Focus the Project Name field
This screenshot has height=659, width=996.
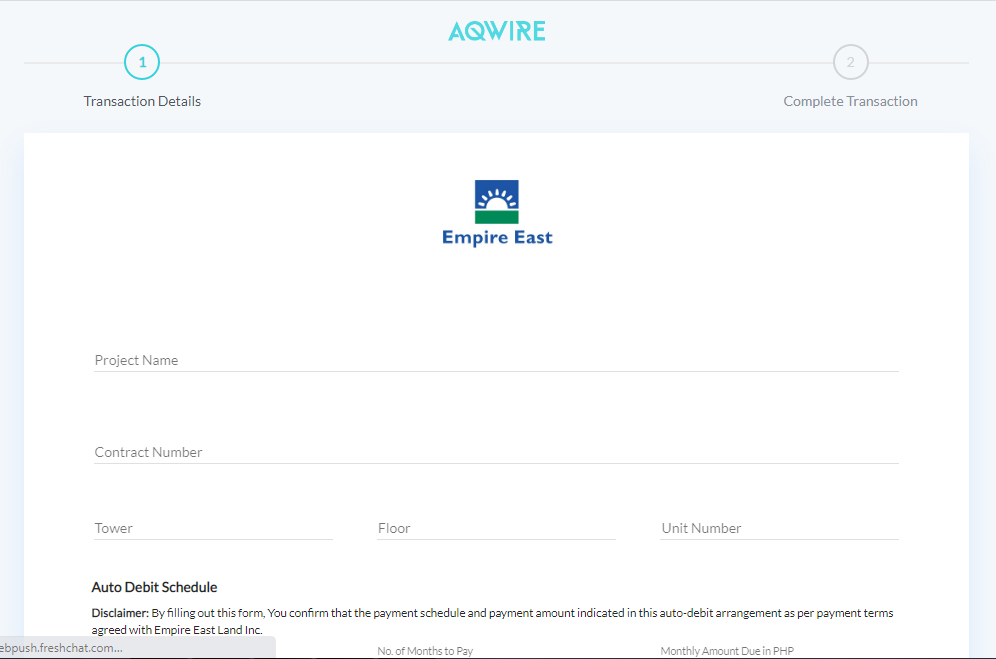click(x=496, y=360)
